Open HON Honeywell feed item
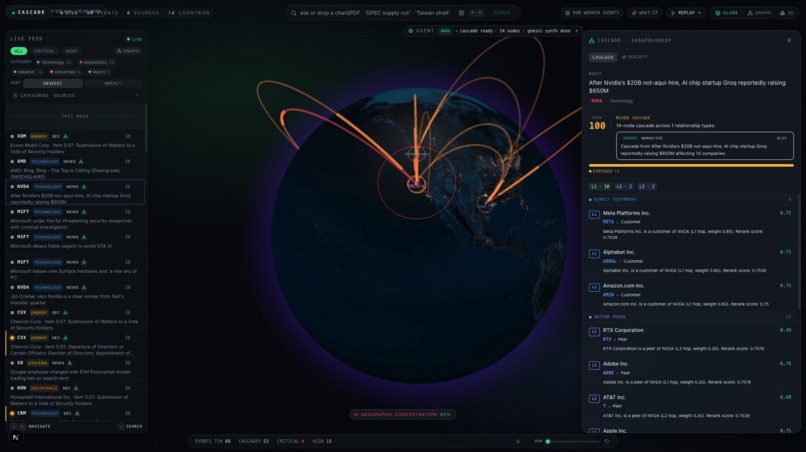This screenshot has width=806, height=452. coord(75,395)
